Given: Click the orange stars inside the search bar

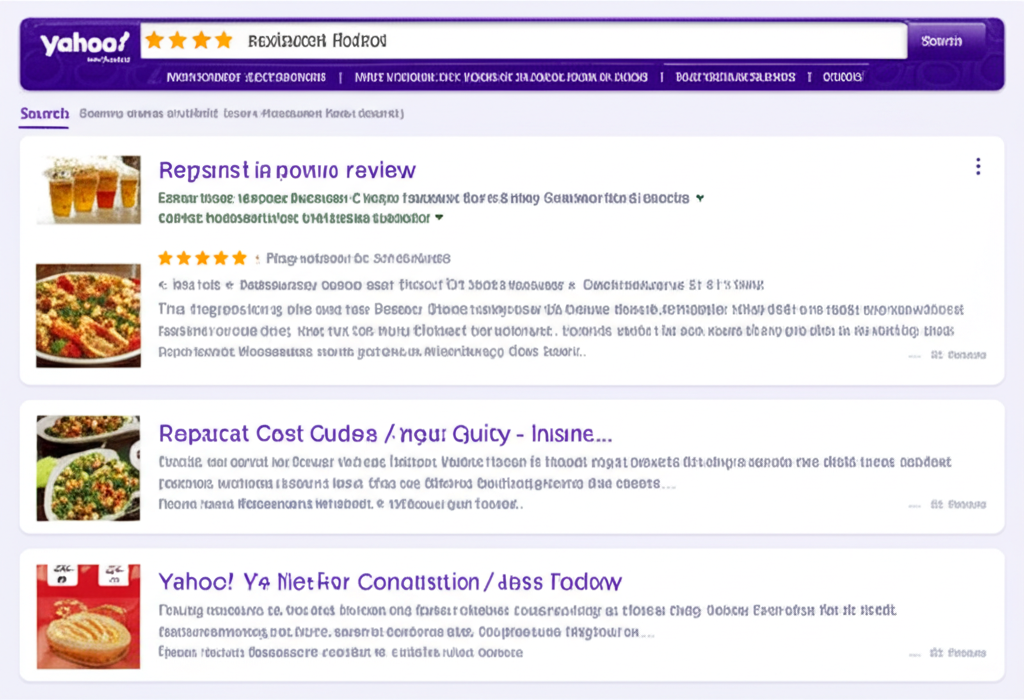Looking at the screenshot, I should 188,41.
